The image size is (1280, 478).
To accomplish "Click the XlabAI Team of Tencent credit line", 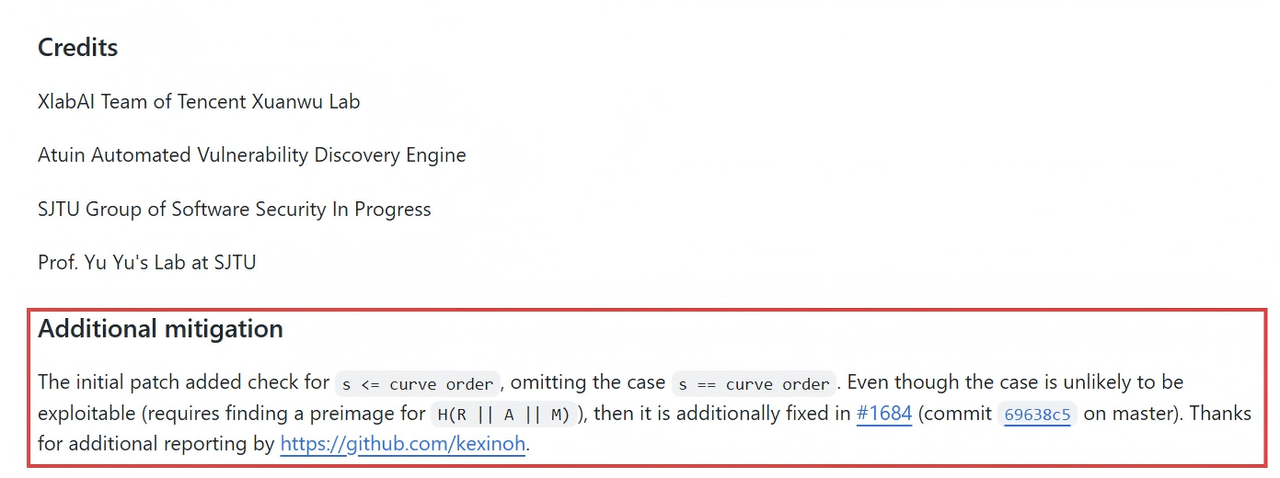I will (x=199, y=101).
